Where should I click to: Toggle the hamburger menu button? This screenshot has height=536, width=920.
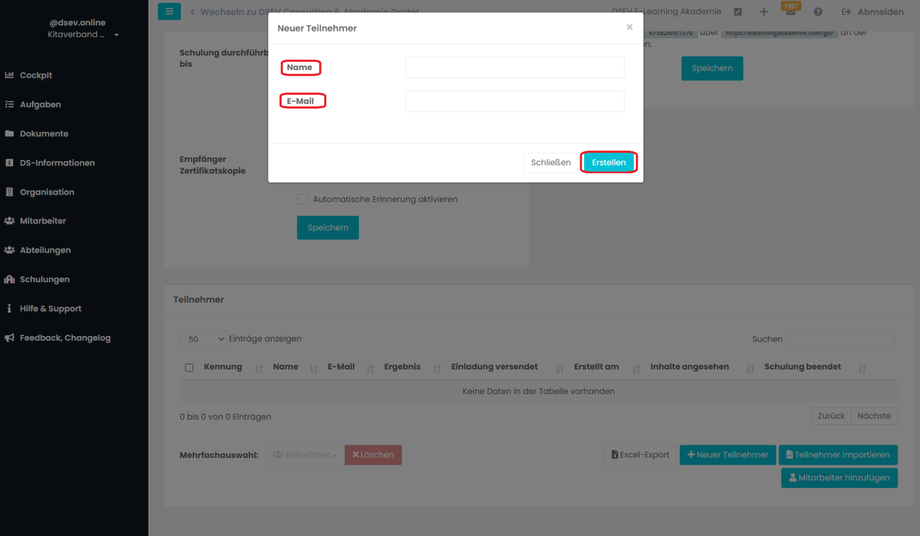[169, 11]
